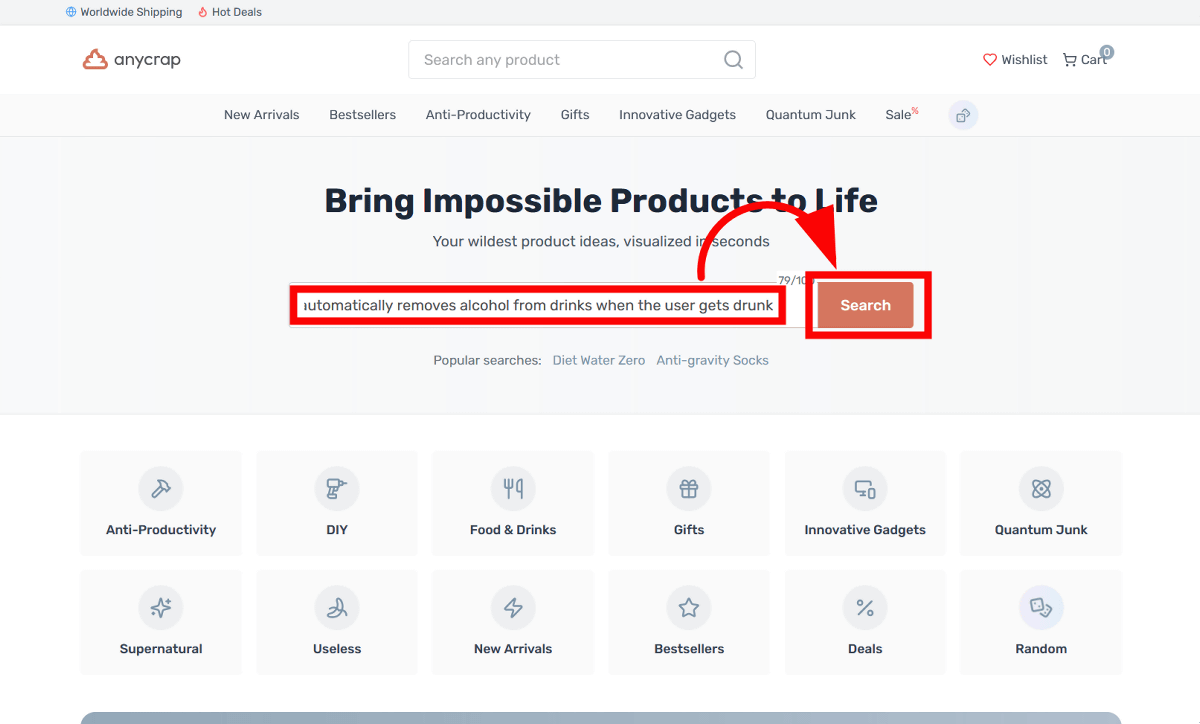The height and width of the screenshot is (724, 1200).
Task: Open the shopping Cart
Action: 1085,60
